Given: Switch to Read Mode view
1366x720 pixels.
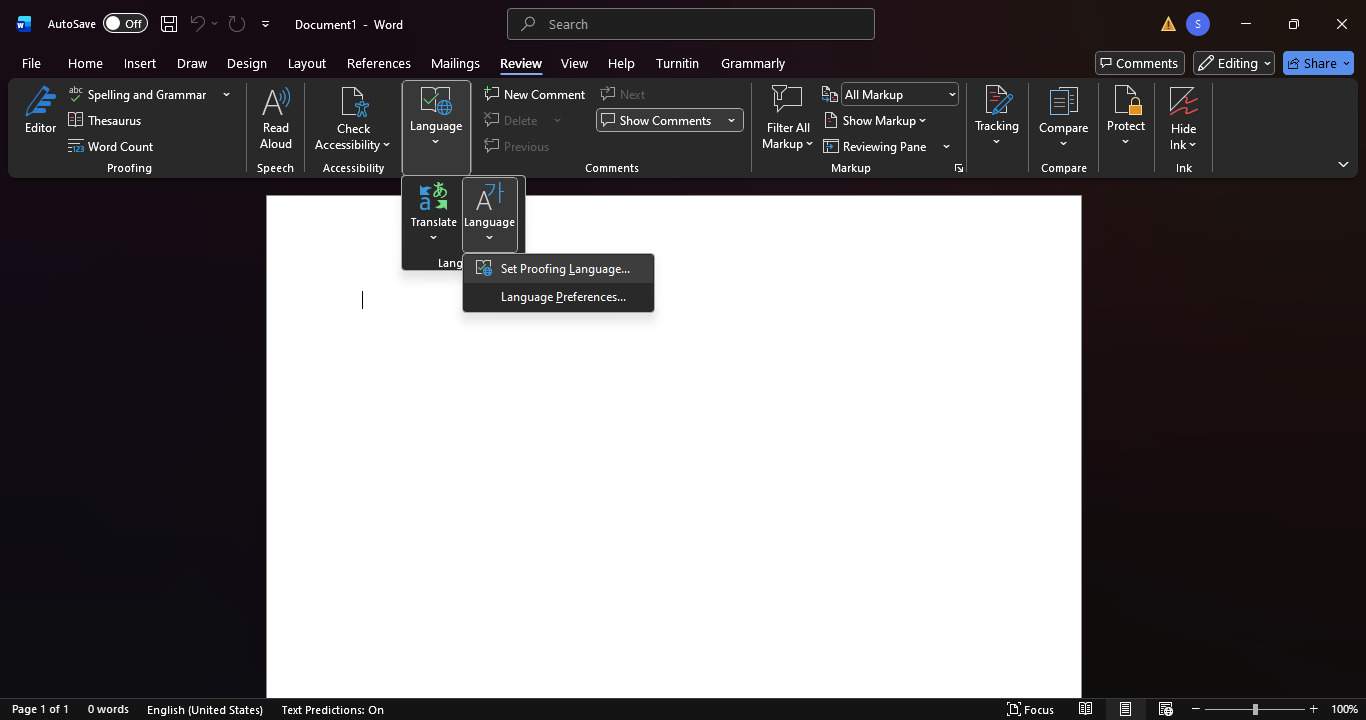Looking at the screenshot, I should tap(1085, 709).
